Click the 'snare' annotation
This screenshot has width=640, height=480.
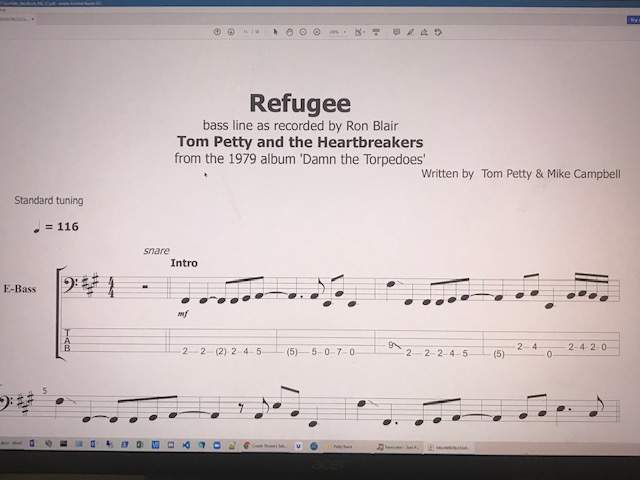(156, 251)
